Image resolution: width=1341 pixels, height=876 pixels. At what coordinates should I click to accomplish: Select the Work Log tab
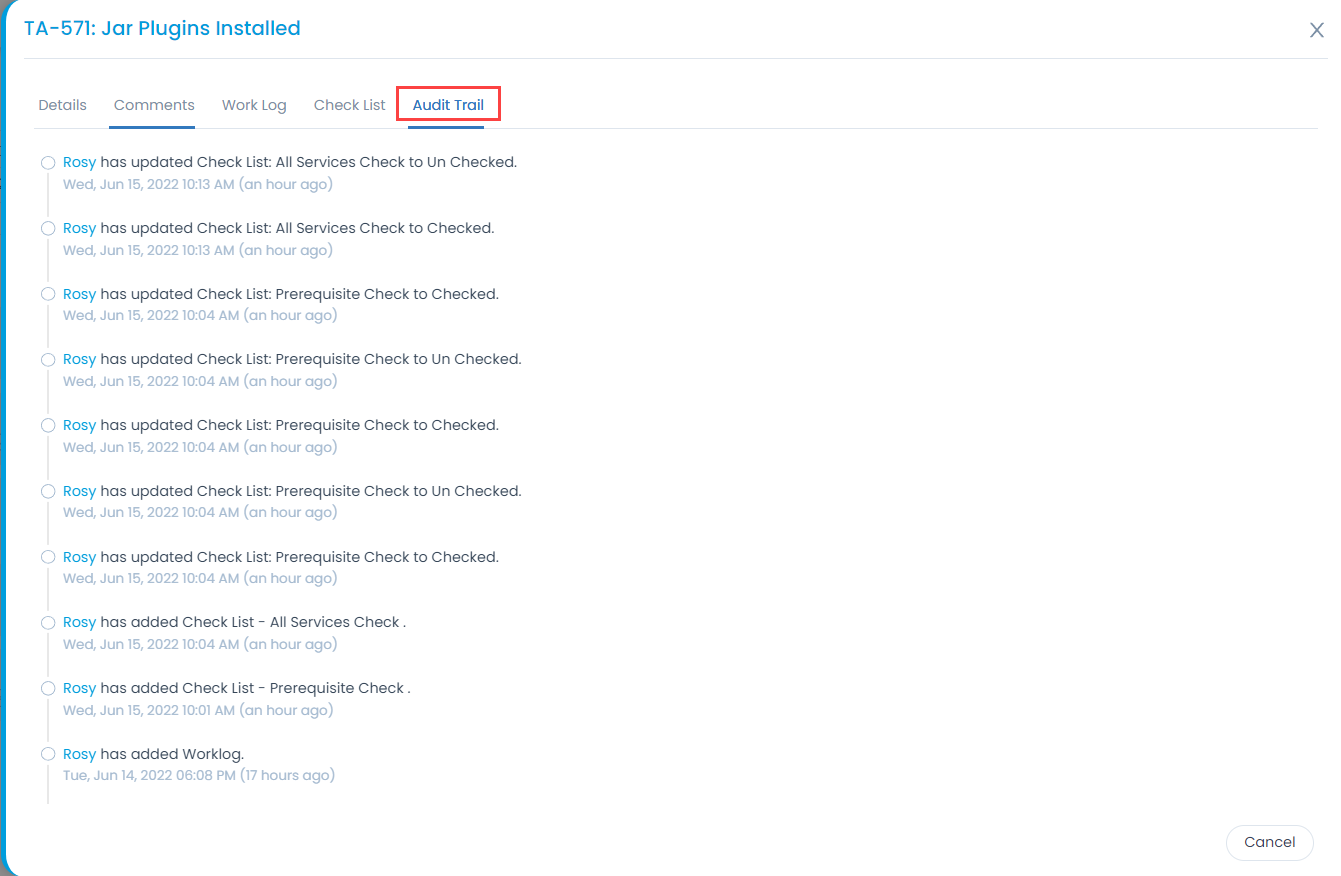pyautogui.click(x=254, y=104)
